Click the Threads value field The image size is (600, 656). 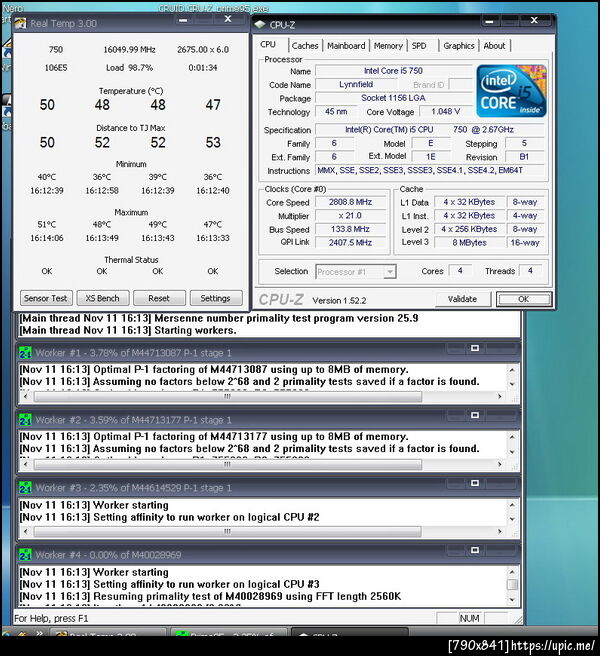coord(530,271)
